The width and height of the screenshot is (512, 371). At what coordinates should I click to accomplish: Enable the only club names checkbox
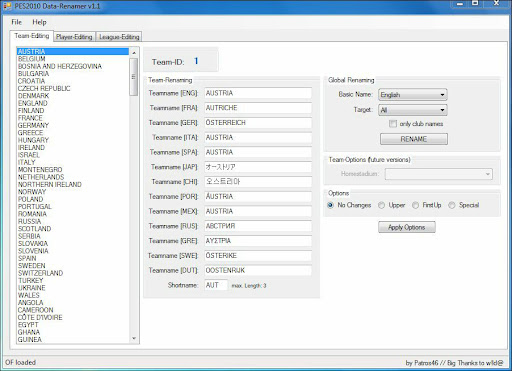pyautogui.click(x=393, y=124)
